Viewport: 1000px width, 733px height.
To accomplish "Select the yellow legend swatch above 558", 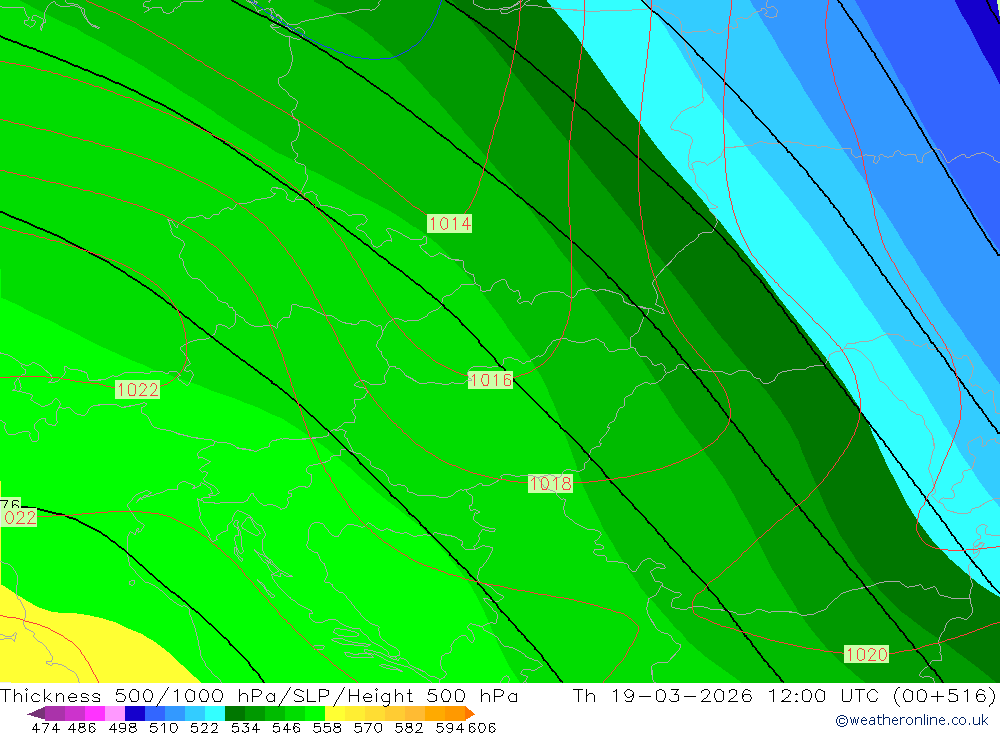I will point(335,713).
